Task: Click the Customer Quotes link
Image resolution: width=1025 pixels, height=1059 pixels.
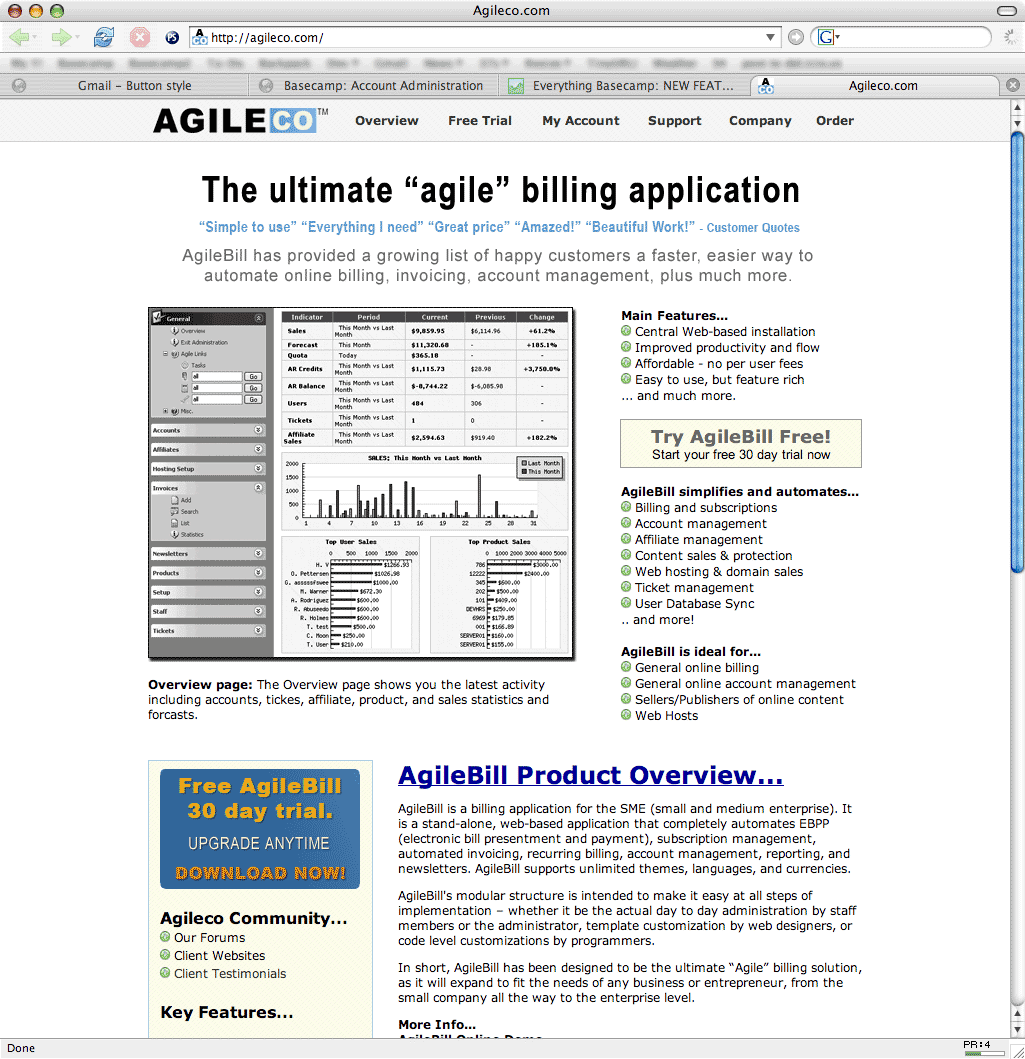Action: [753, 228]
